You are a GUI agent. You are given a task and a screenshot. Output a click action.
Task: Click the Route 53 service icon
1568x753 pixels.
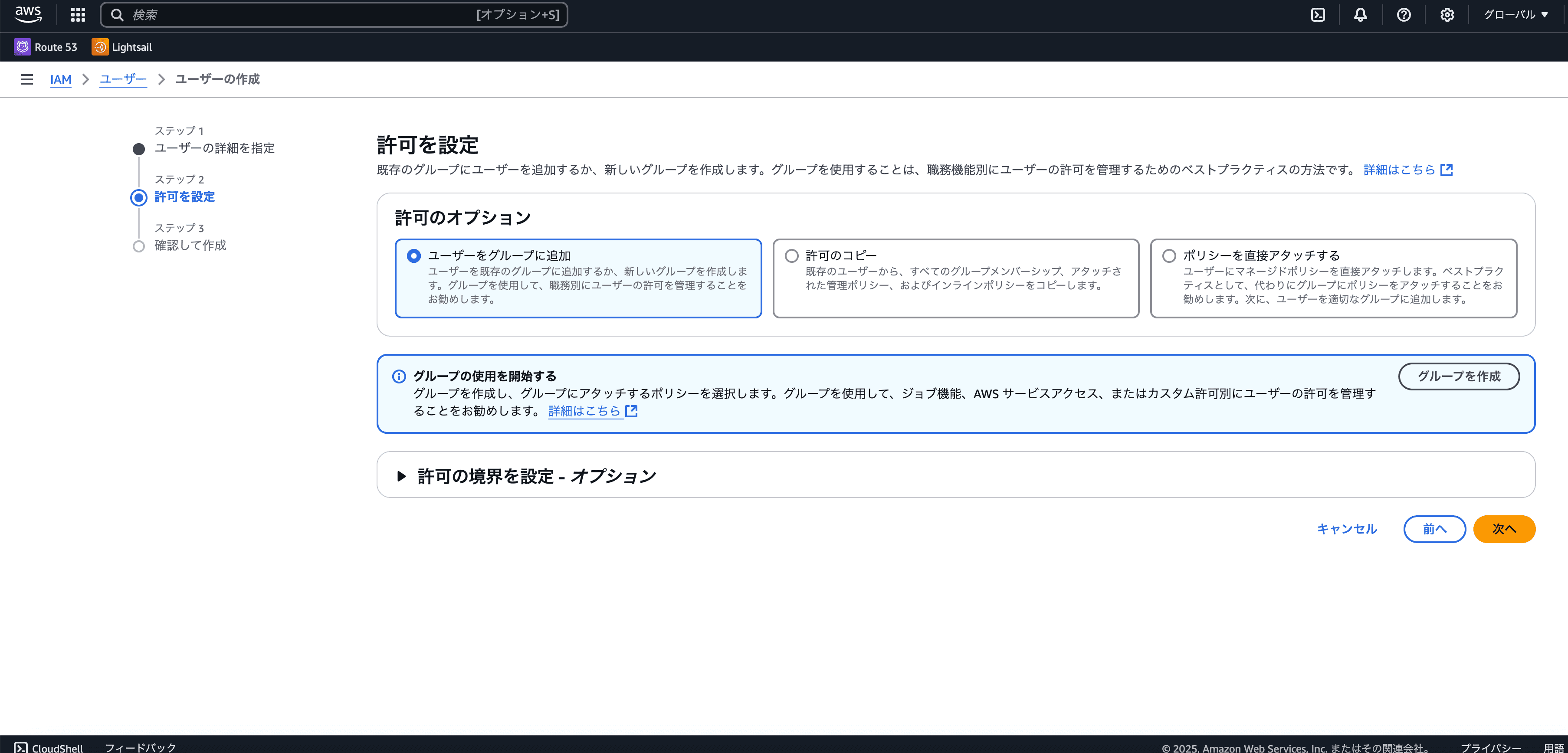[x=23, y=47]
